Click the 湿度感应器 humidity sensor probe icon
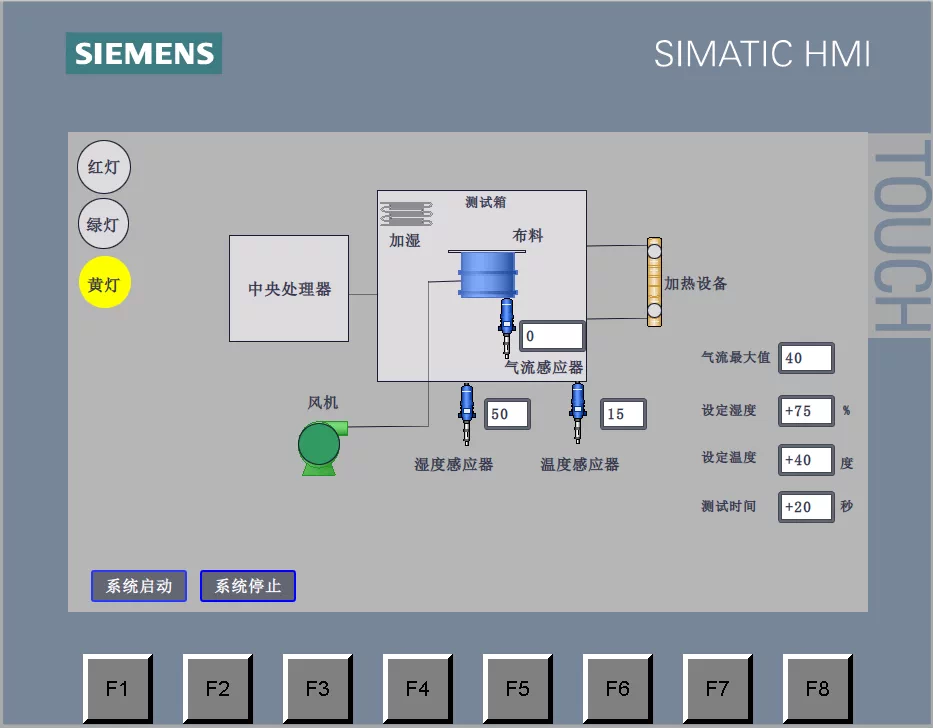The width and height of the screenshot is (933, 728). click(x=467, y=414)
